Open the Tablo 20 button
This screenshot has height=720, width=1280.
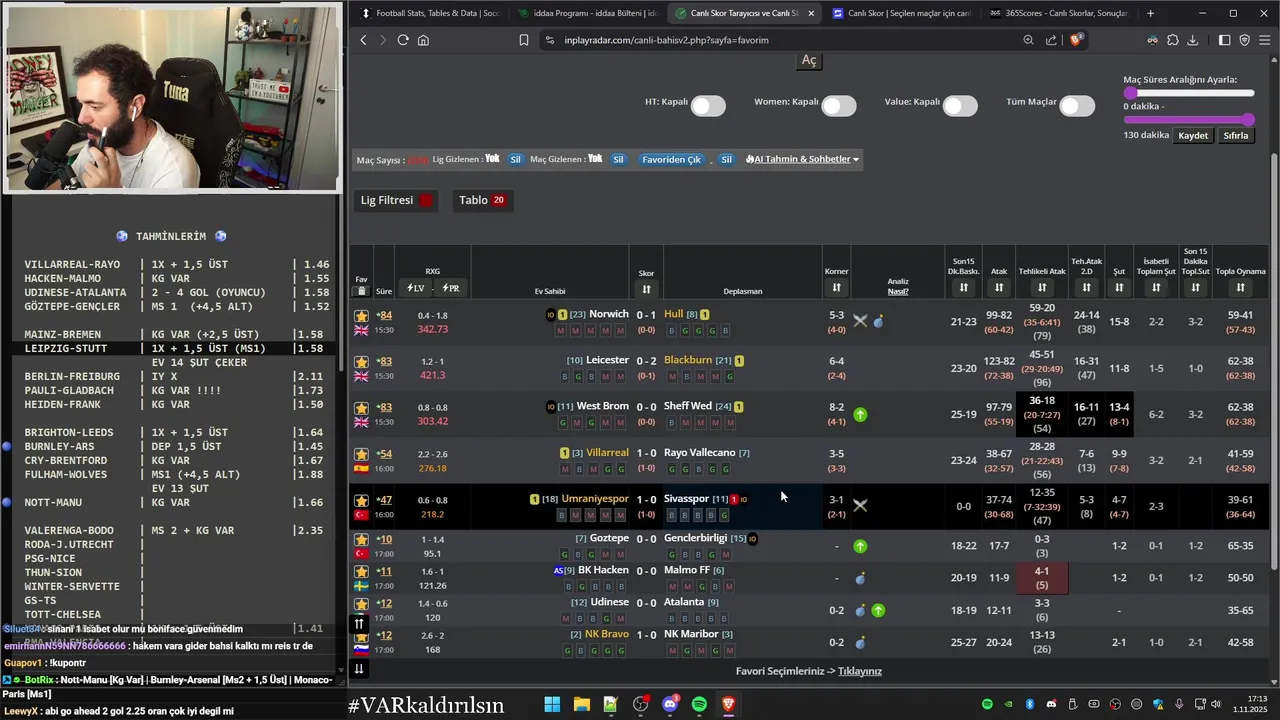coord(483,200)
